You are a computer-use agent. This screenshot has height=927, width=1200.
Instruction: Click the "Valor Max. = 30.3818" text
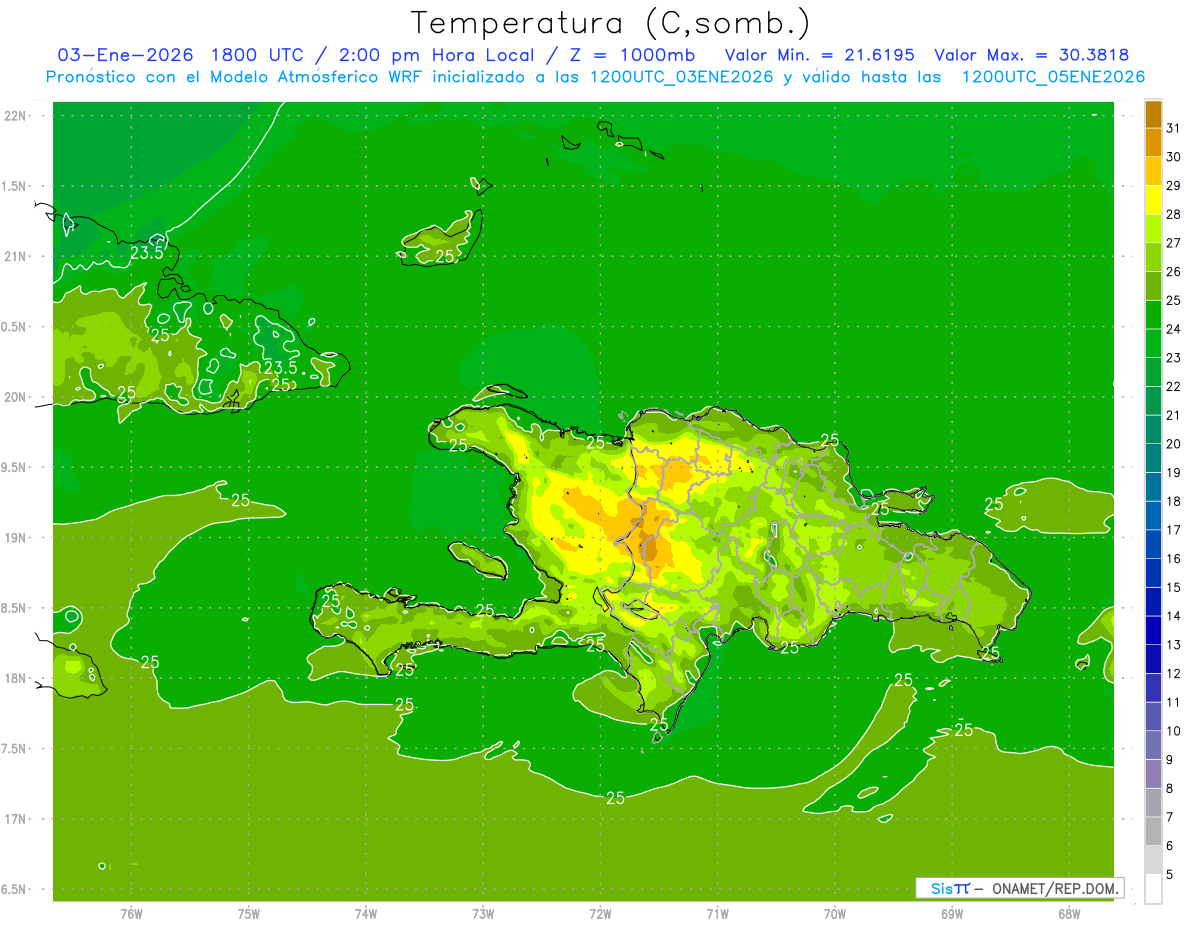(1032, 55)
